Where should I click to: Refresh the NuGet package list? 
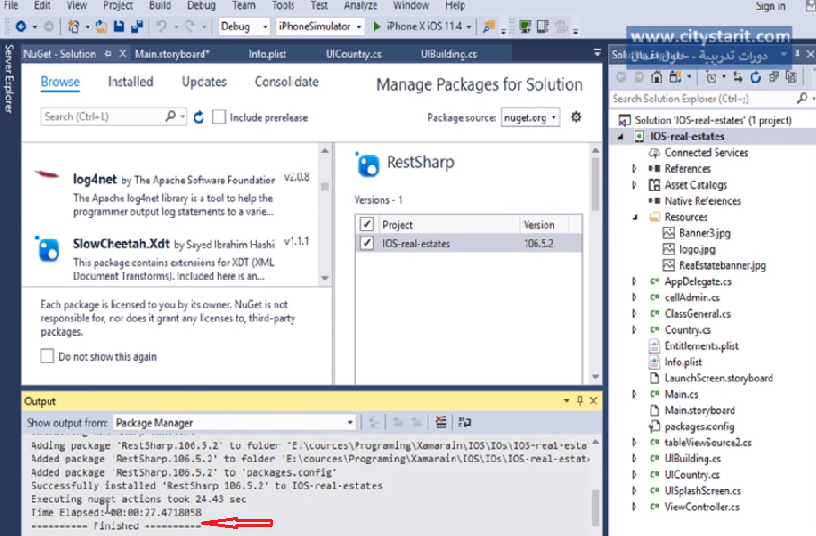[x=198, y=117]
